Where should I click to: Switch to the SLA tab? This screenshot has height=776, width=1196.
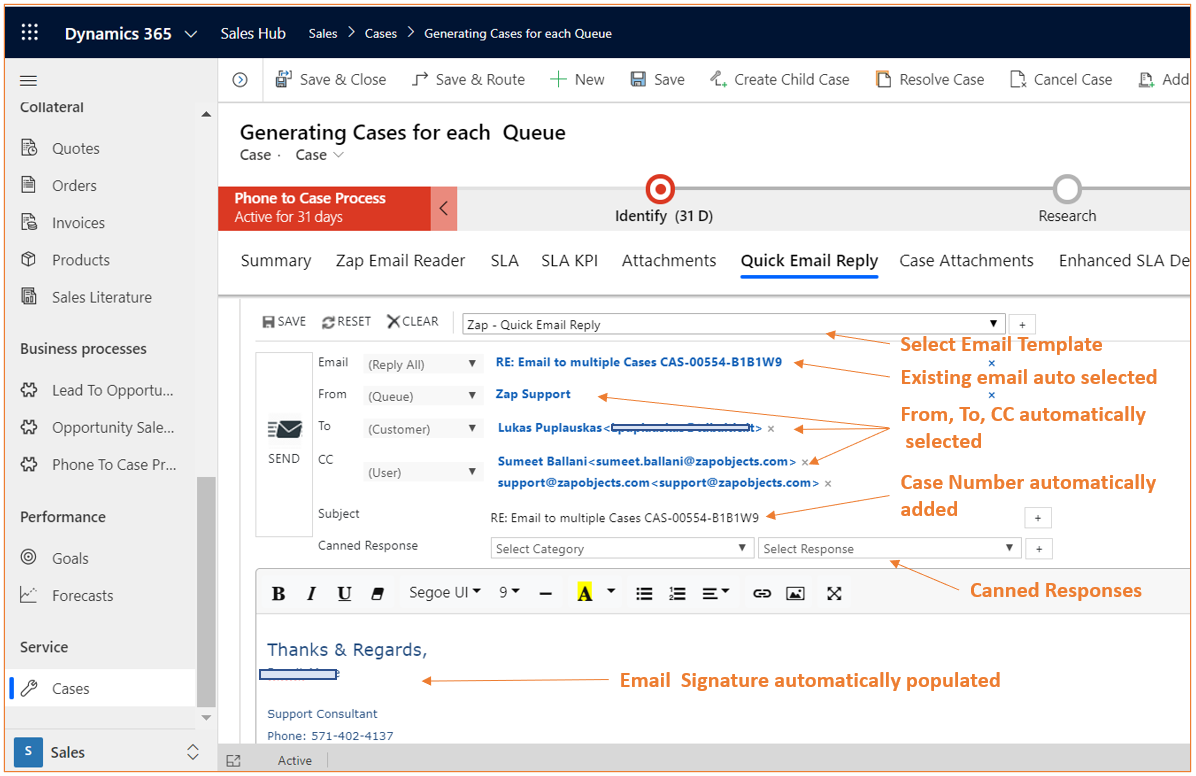[504, 261]
